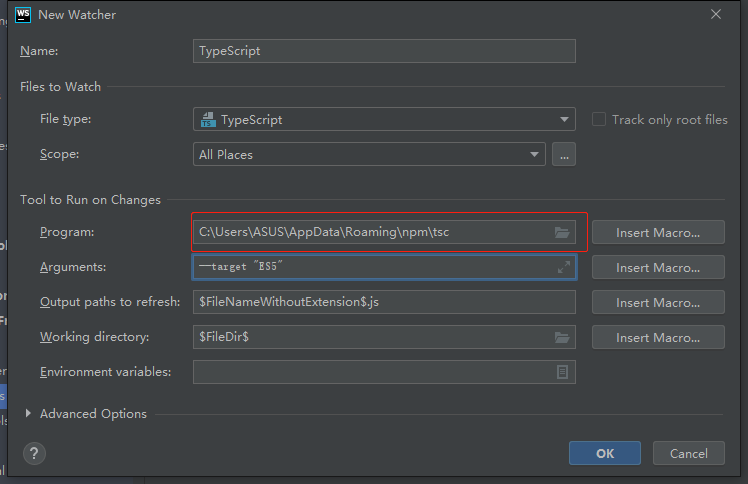Click the Name: label

(39, 51)
